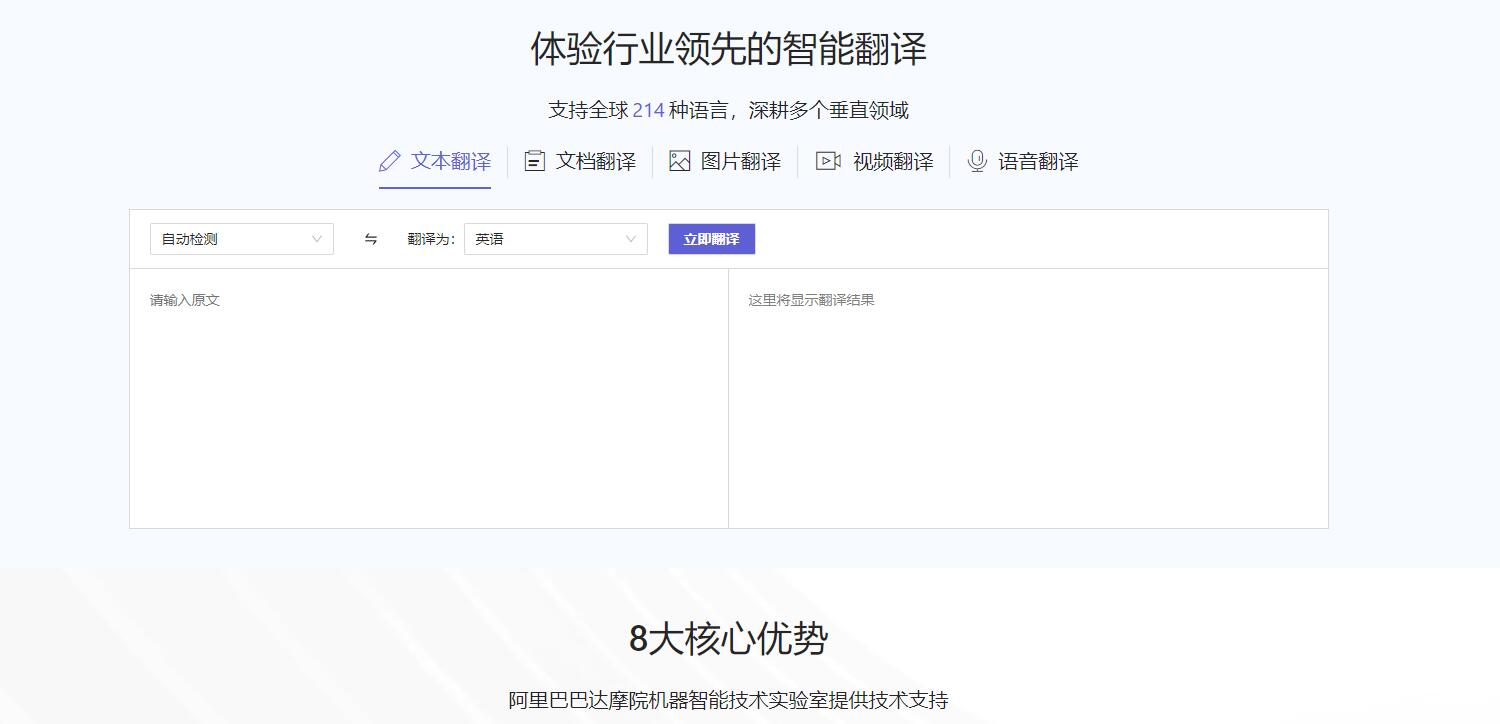Open the 自动检测 source language dropdown
The image size is (1500, 724).
241,238
